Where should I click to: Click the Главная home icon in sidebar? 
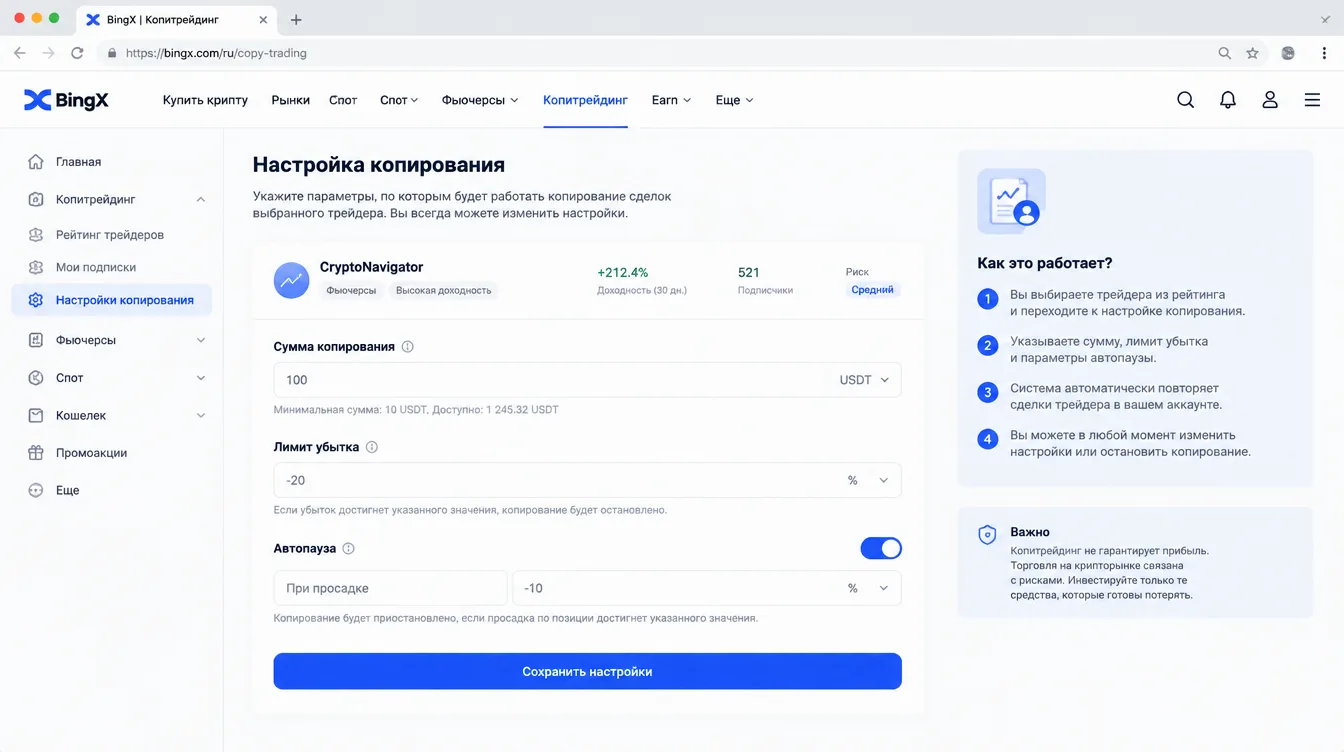[x=36, y=162]
